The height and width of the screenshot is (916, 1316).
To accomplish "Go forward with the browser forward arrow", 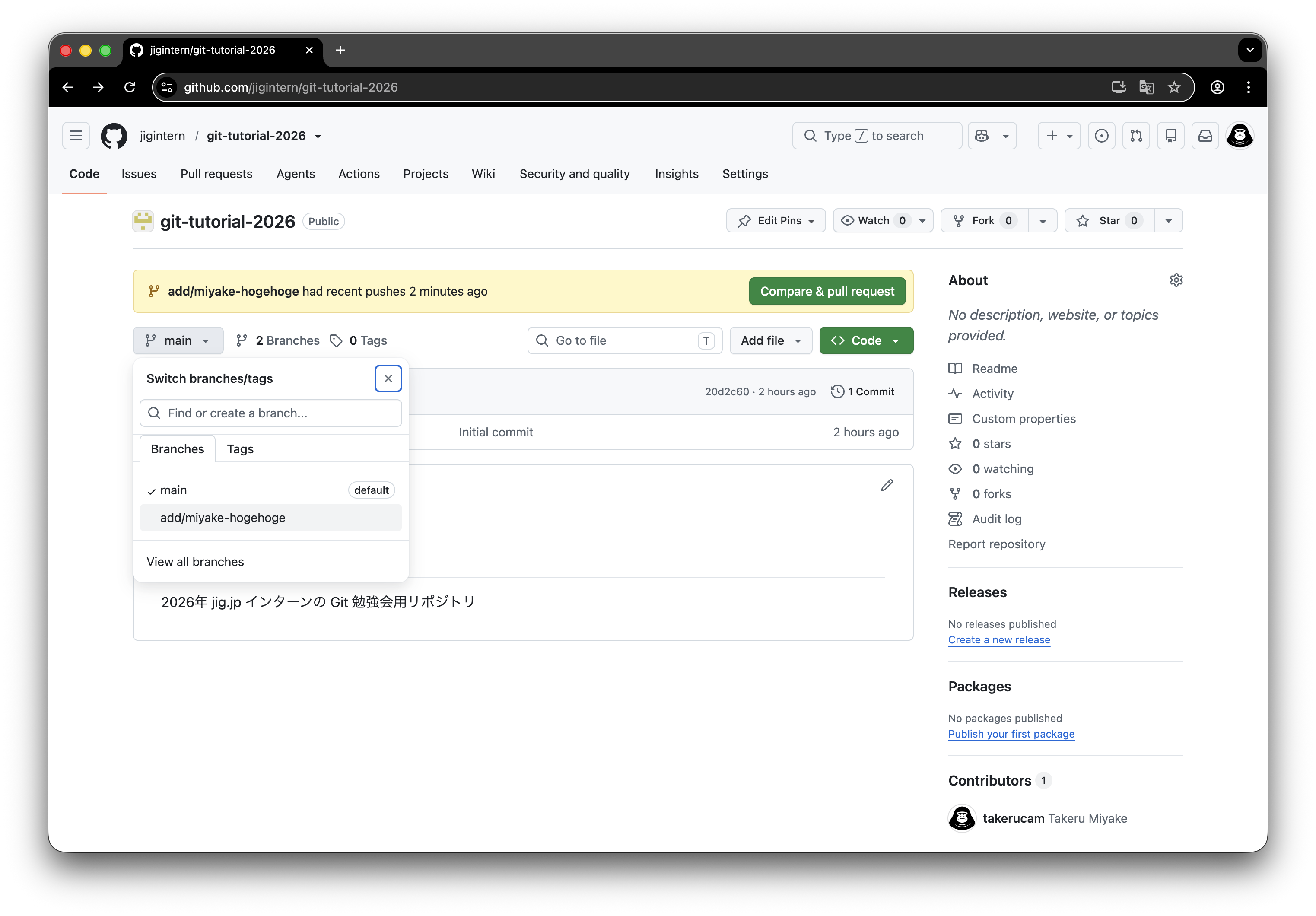I will point(99,87).
